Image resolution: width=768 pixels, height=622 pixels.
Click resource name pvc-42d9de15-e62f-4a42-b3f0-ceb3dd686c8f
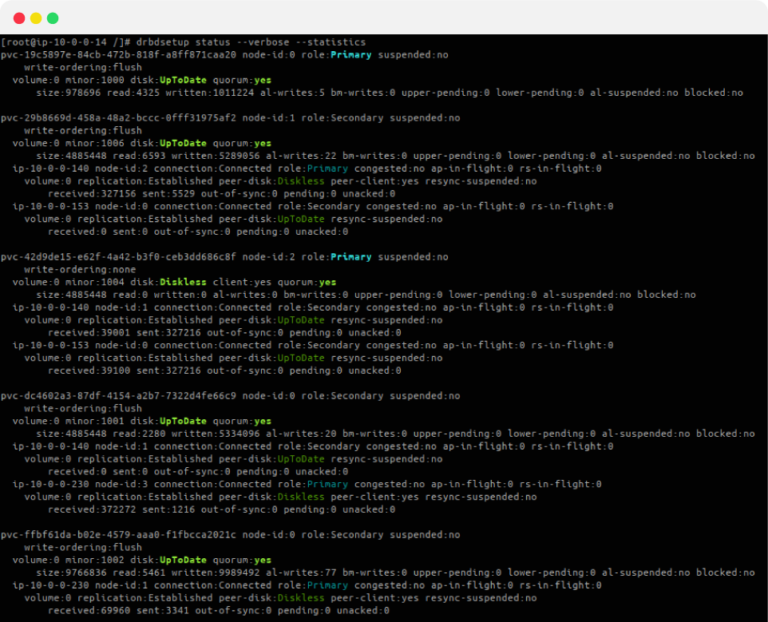point(118,257)
